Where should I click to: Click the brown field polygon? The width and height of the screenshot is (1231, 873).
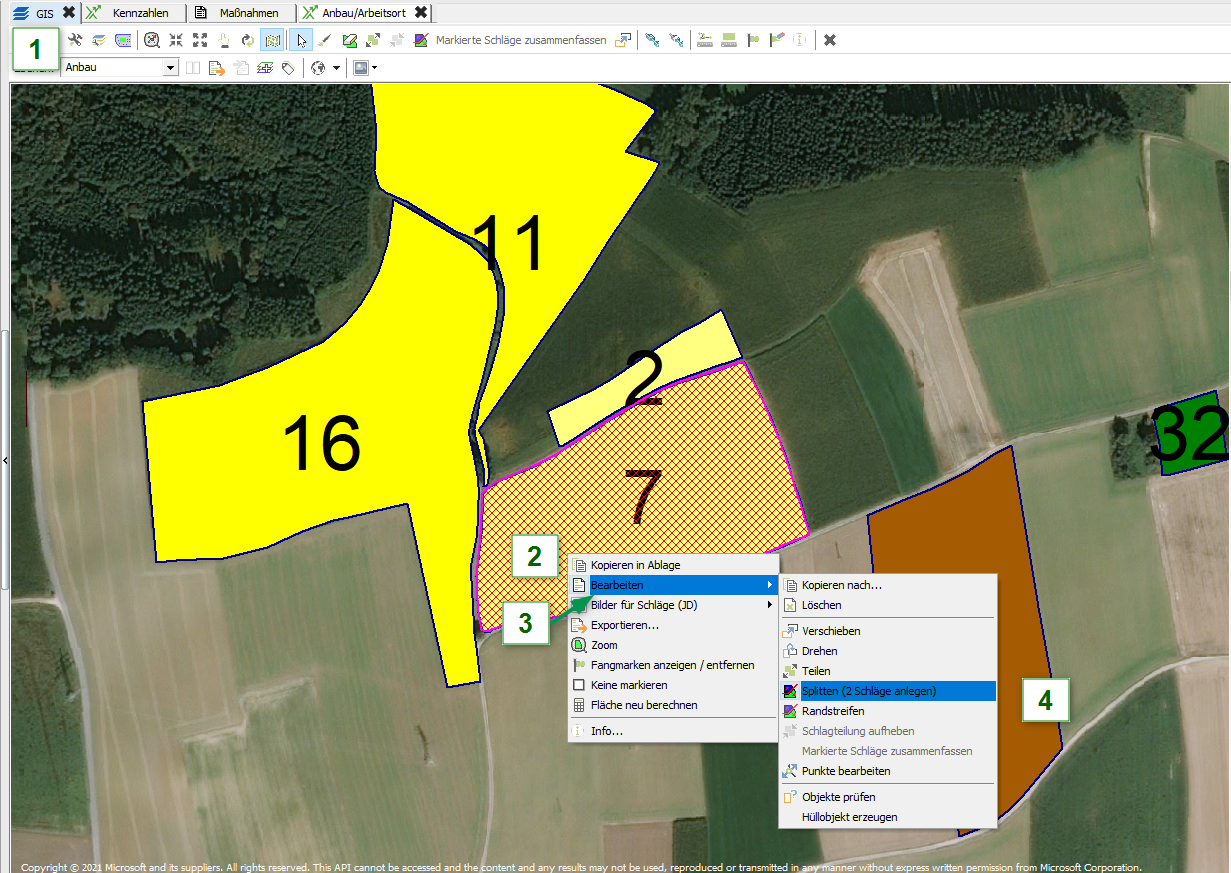point(960,620)
